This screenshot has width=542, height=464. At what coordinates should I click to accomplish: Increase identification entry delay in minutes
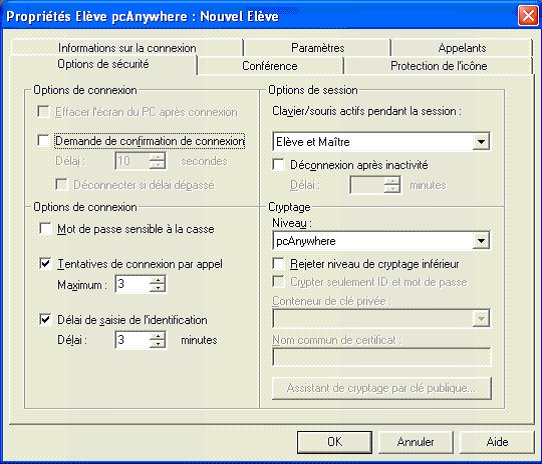(x=157, y=336)
